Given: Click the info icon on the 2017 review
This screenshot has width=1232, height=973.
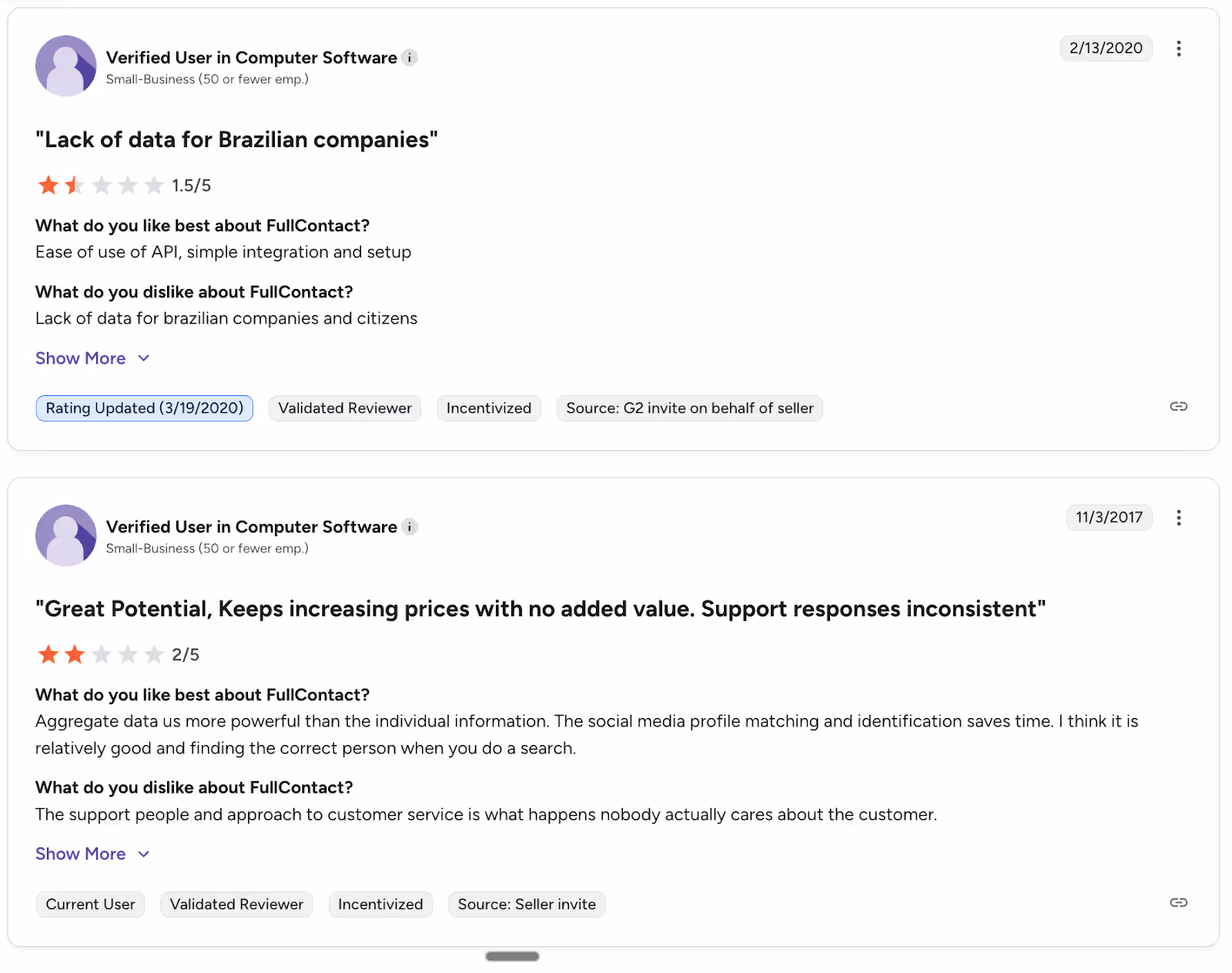Looking at the screenshot, I should (410, 527).
